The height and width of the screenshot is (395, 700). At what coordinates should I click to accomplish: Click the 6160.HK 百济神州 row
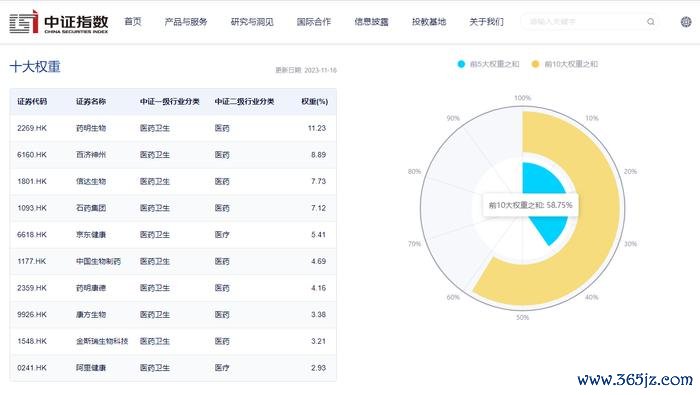coord(173,155)
